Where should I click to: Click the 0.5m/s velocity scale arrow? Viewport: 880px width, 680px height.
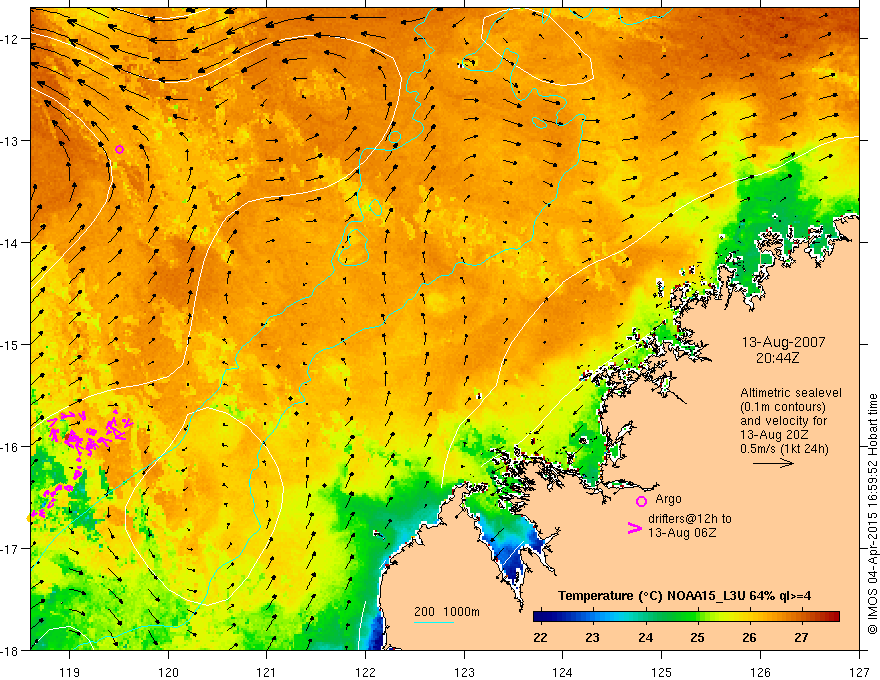coord(773,463)
